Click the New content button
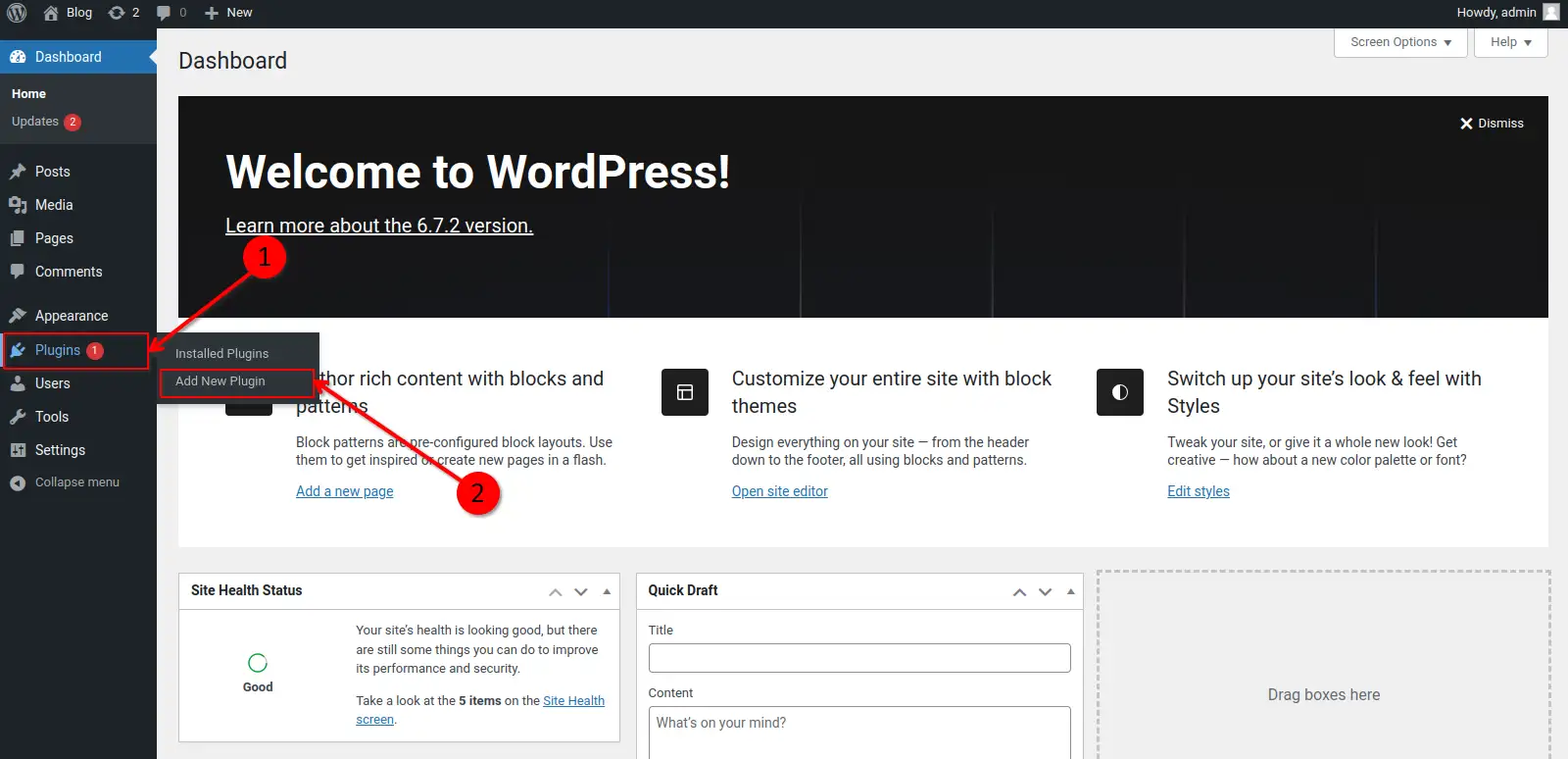 (x=228, y=13)
